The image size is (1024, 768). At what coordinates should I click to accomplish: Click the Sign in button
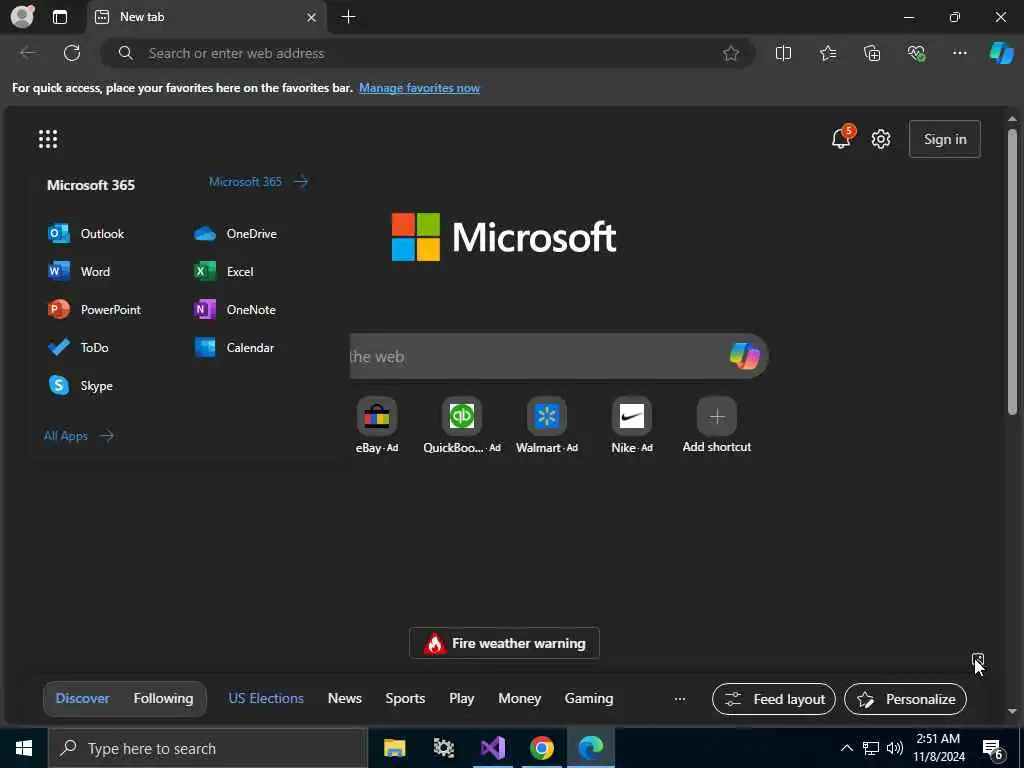(945, 139)
